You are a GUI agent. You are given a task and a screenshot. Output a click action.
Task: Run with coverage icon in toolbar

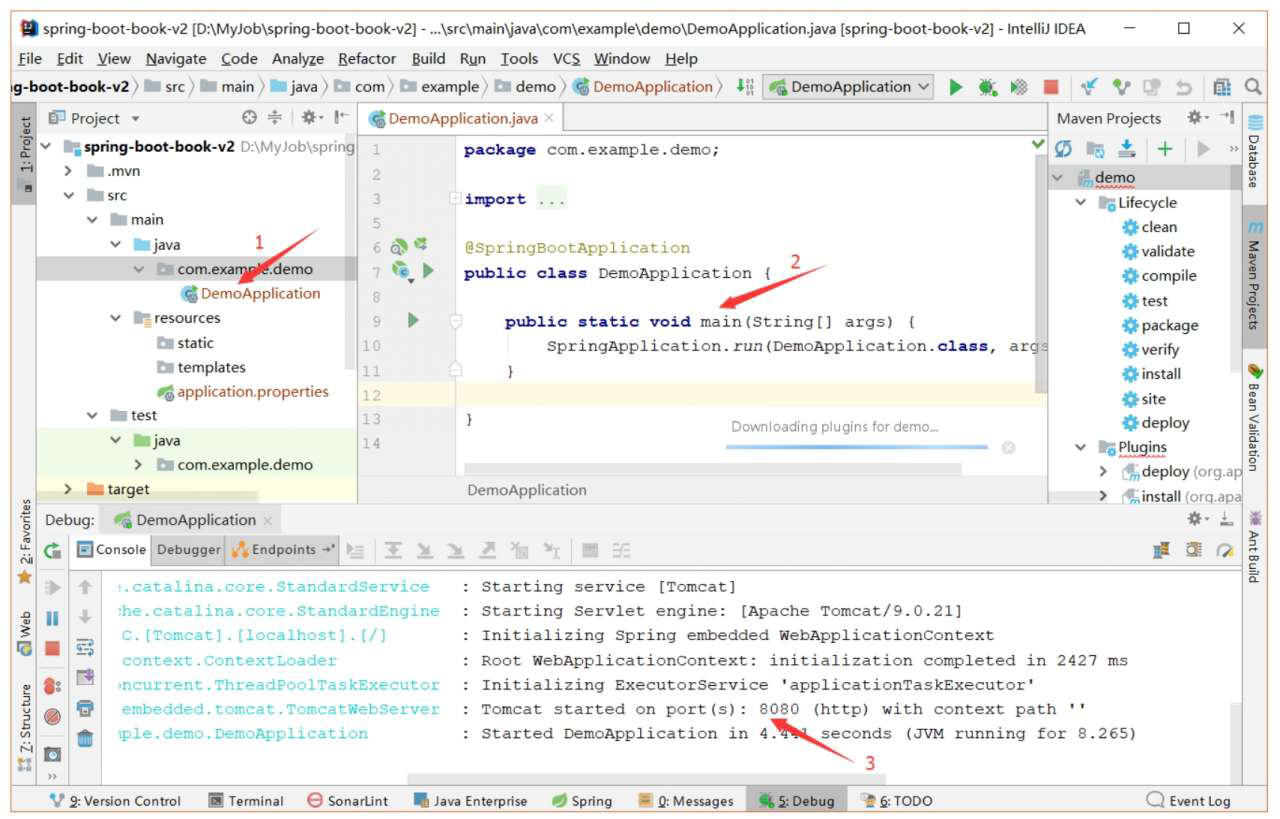pos(1019,87)
